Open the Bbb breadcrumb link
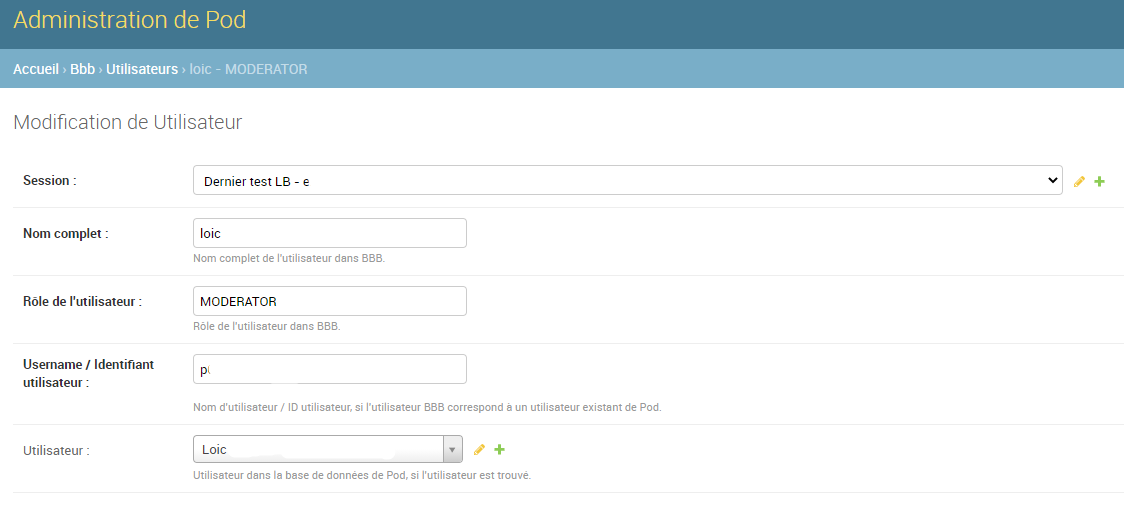This screenshot has height=516, width=1124. point(82,69)
